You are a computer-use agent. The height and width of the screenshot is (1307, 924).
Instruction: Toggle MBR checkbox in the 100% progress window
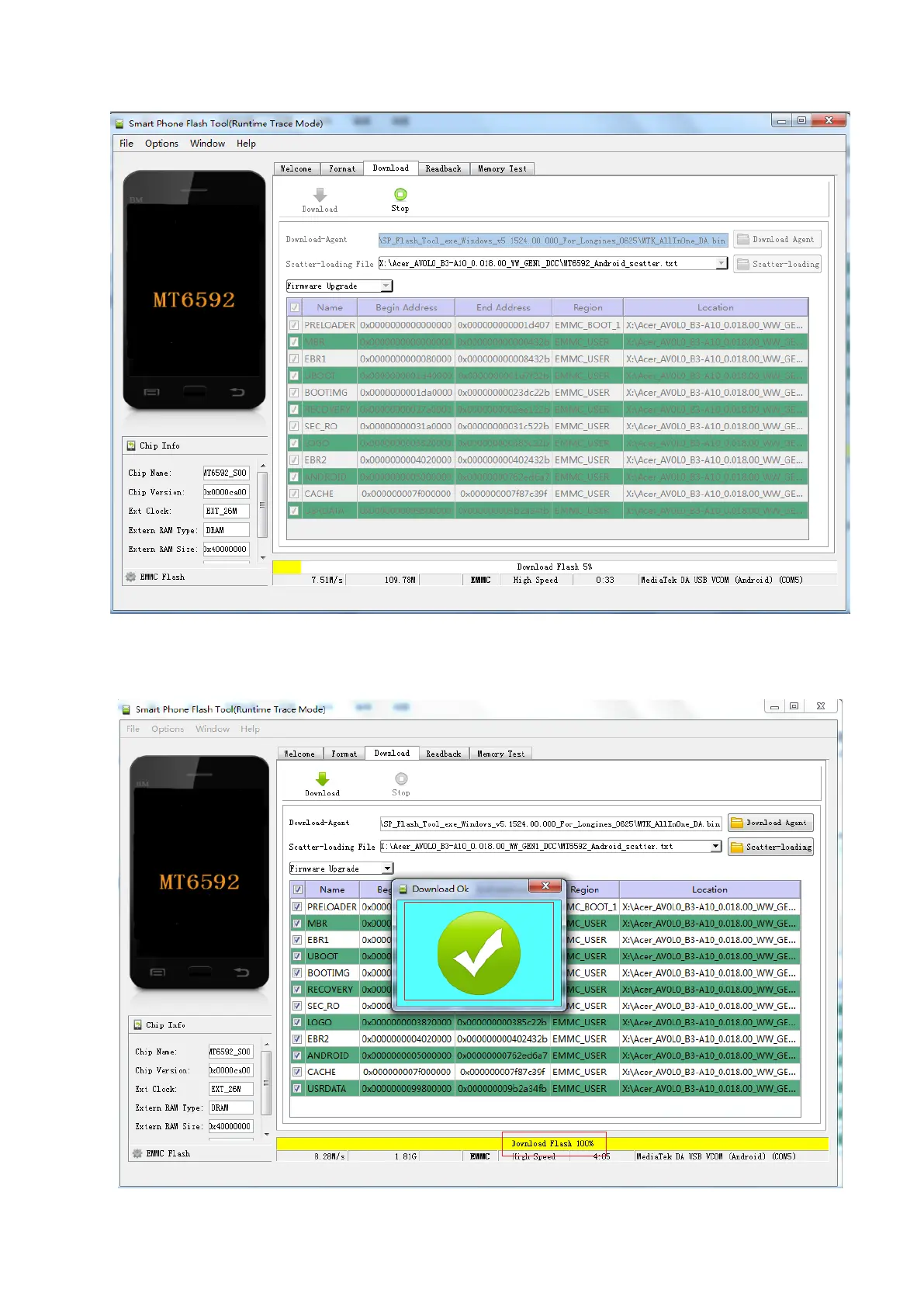click(x=297, y=924)
